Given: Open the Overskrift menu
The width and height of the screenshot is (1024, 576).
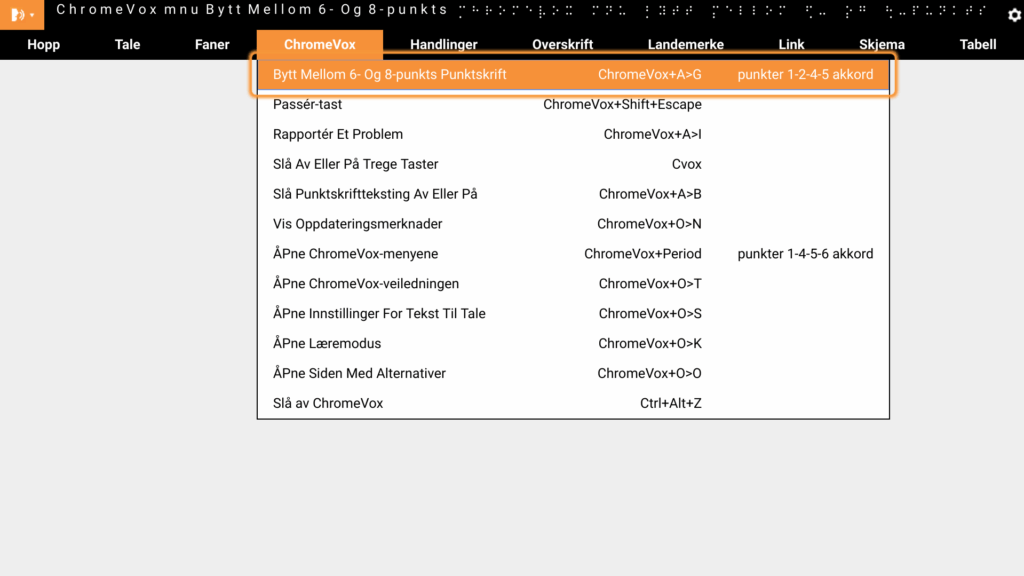Looking at the screenshot, I should coord(563,44).
